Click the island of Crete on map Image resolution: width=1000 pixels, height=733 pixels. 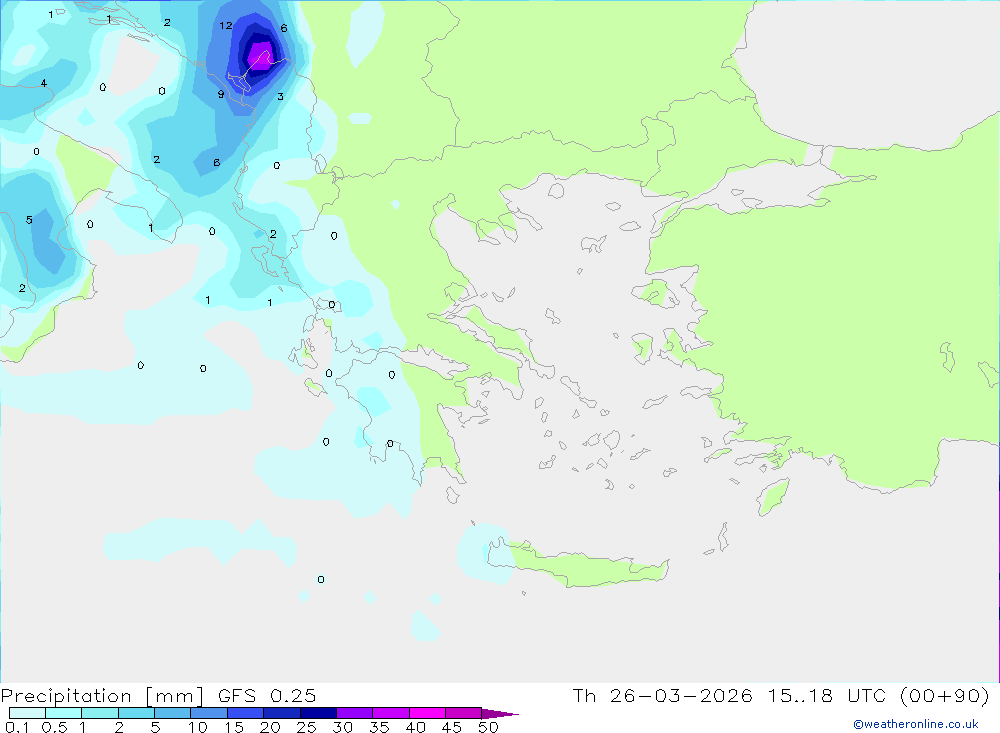(577, 565)
